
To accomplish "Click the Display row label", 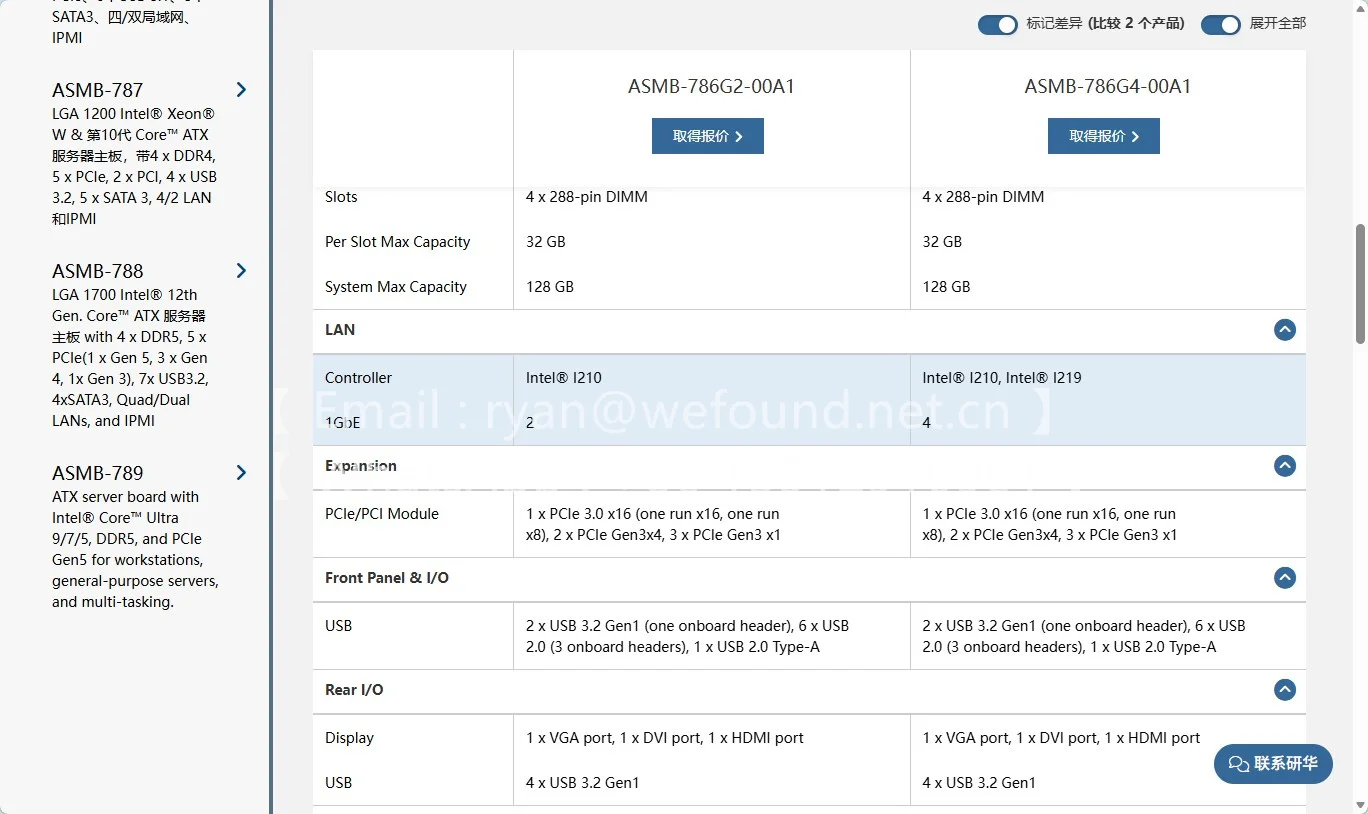I will pyautogui.click(x=349, y=738).
